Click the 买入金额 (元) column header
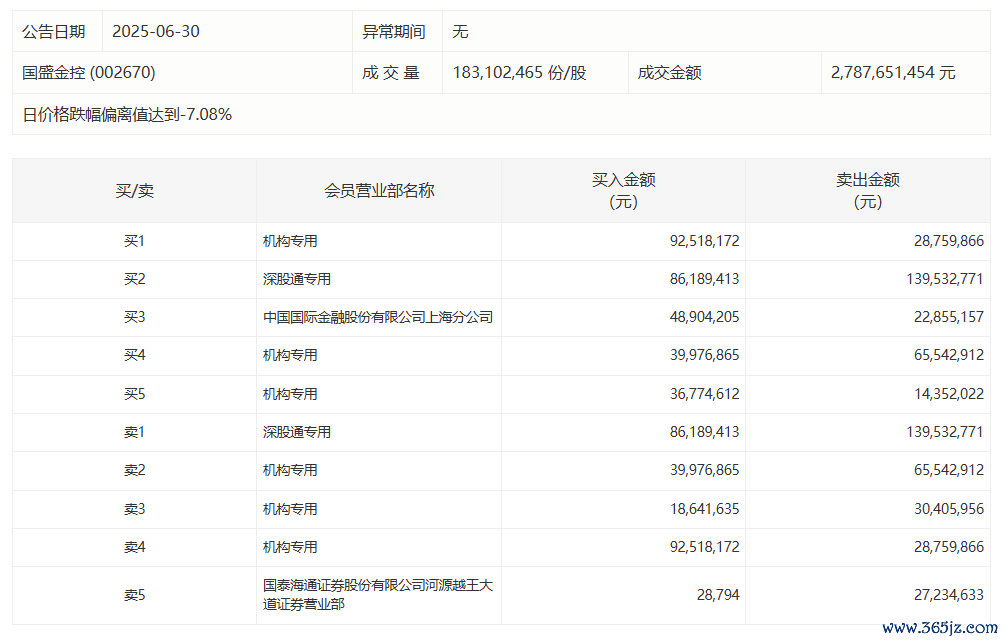Image resolution: width=1005 pixels, height=643 pixels. [624, 190]
